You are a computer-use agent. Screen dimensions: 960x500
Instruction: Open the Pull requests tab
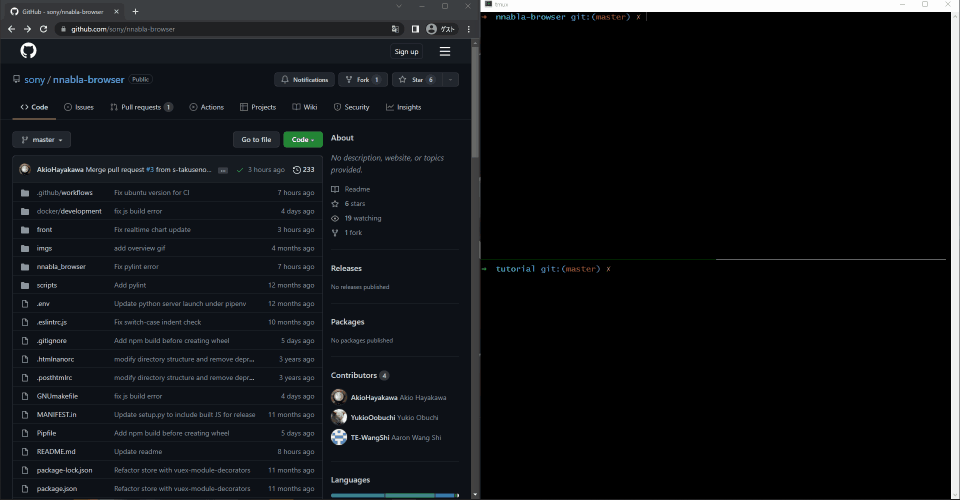click(141, 107)
